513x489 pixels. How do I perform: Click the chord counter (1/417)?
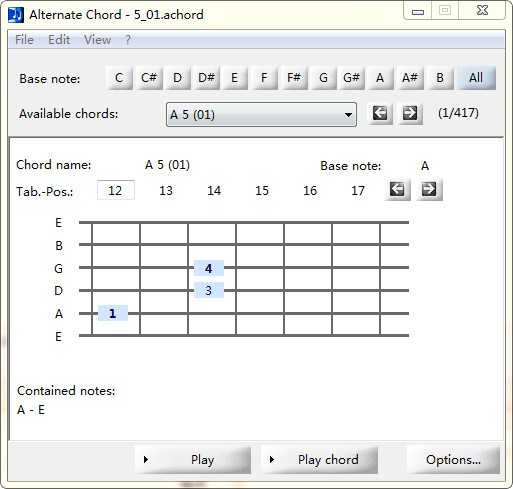coord(458,113)
